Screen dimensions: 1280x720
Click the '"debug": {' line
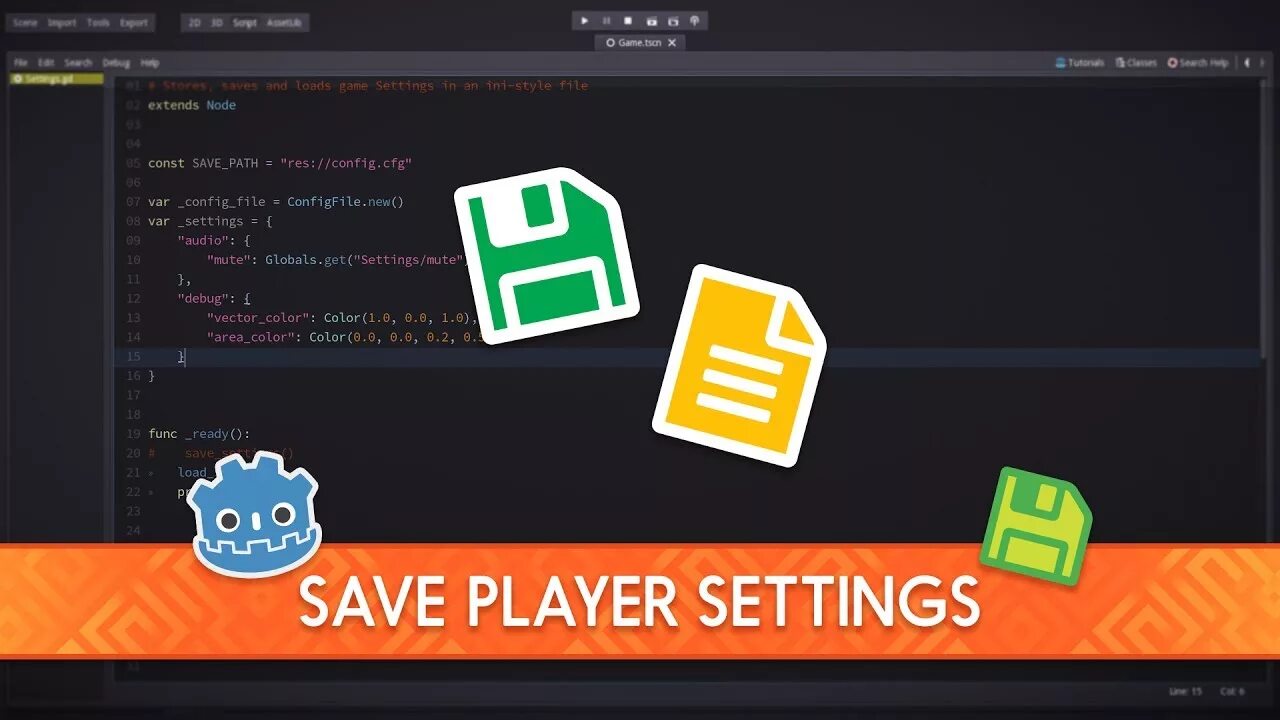(214, 298)
